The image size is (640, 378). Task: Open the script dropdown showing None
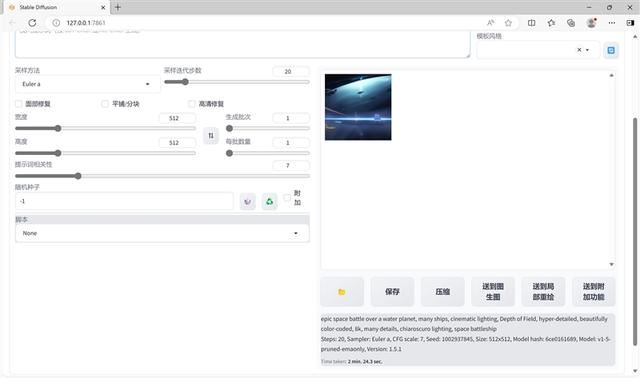162,233
